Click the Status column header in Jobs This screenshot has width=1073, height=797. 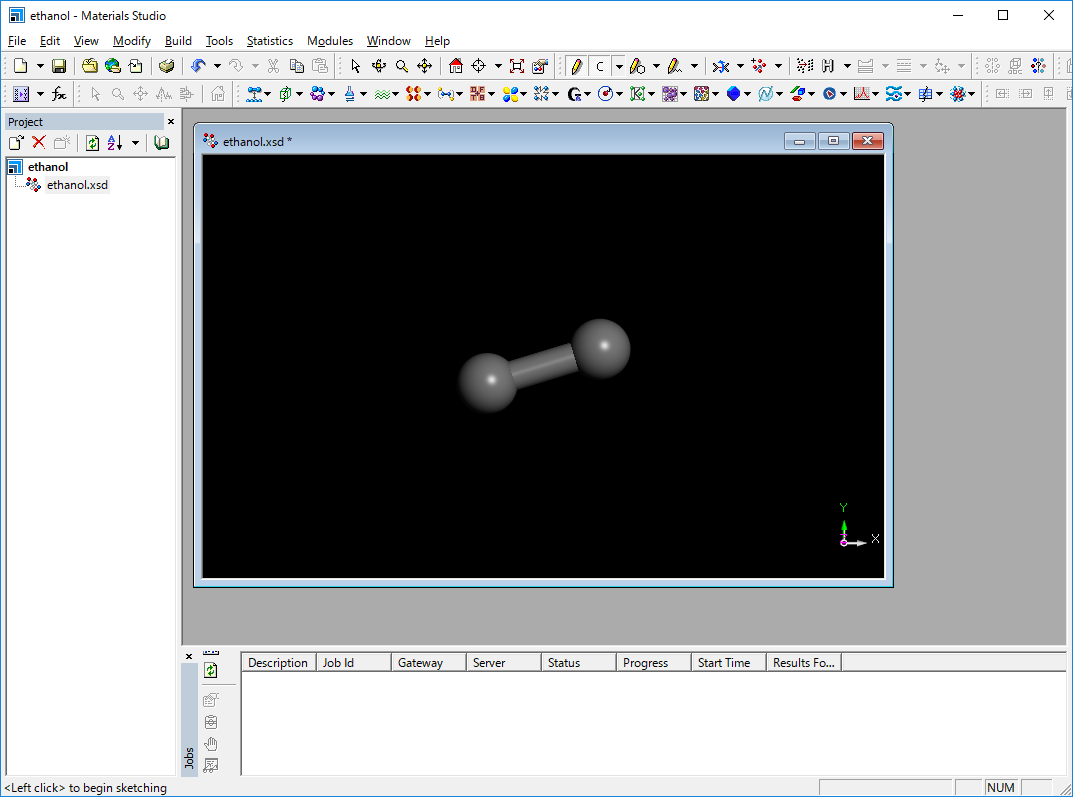click(x=564, y=663)
